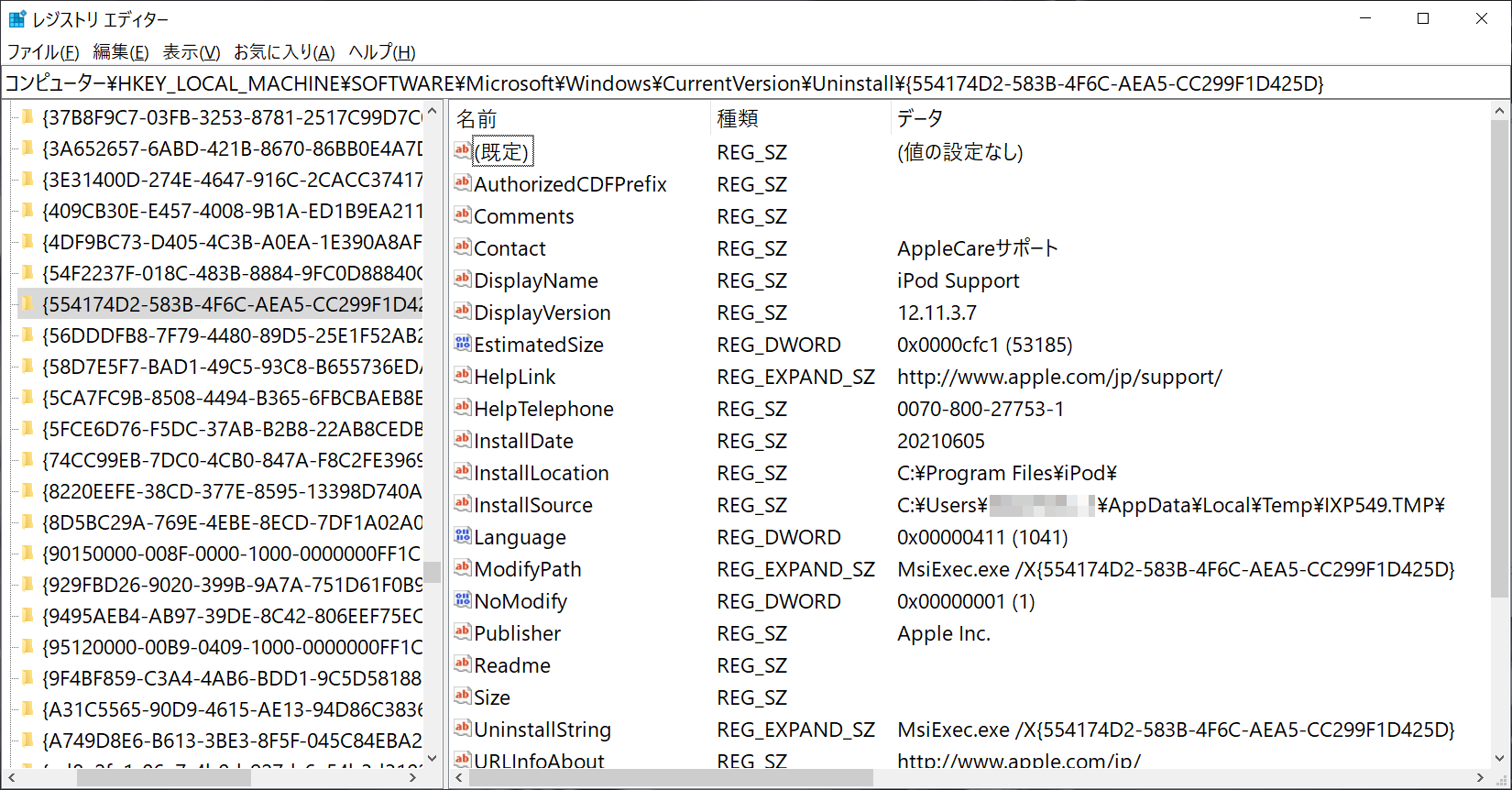Click the string icon beside (既定) value
Image resolution: width=1512 pixels, height=790 pixels.
coord(463,151)
